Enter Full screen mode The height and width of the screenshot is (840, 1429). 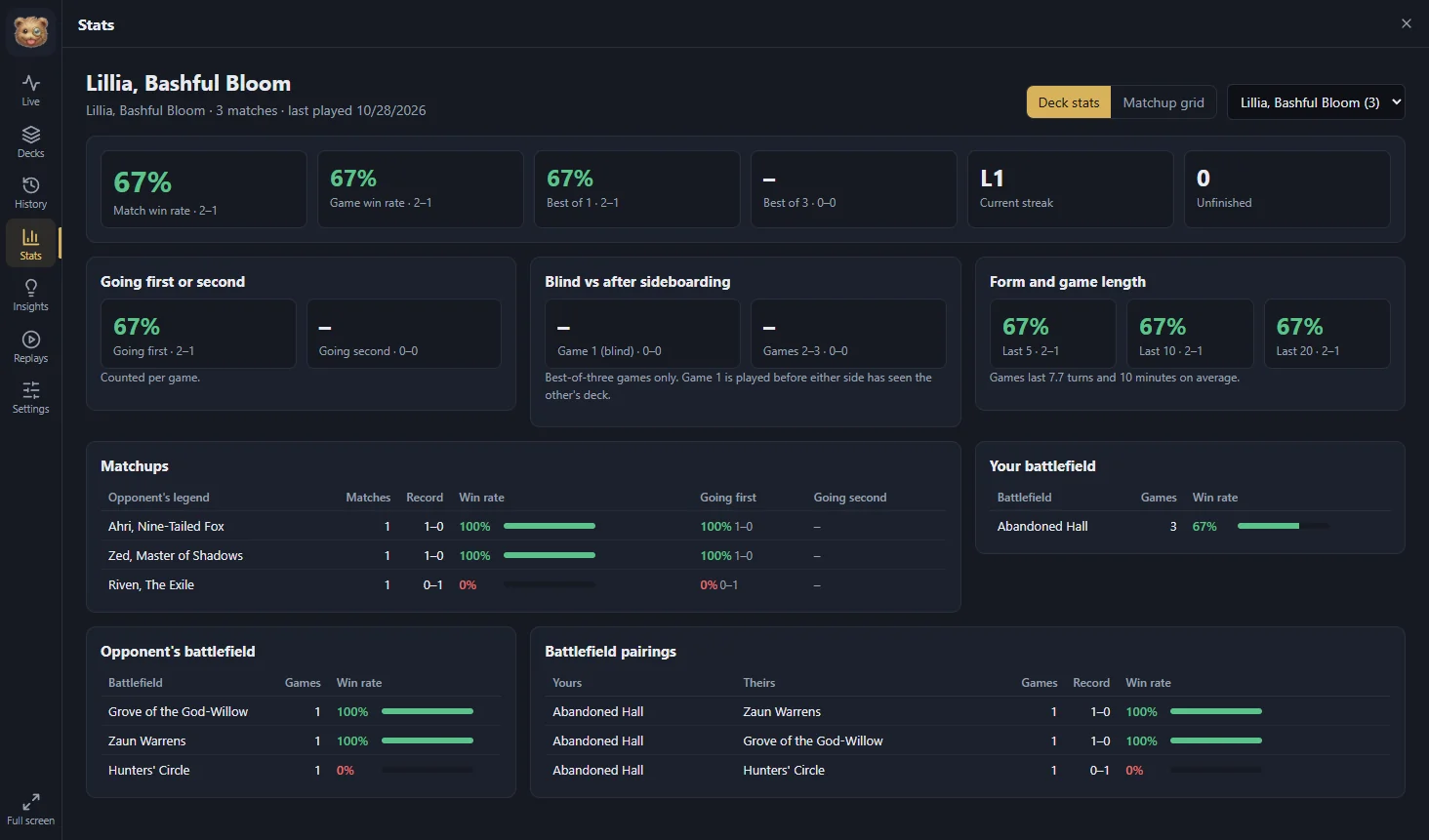click(x=31, y=810)
